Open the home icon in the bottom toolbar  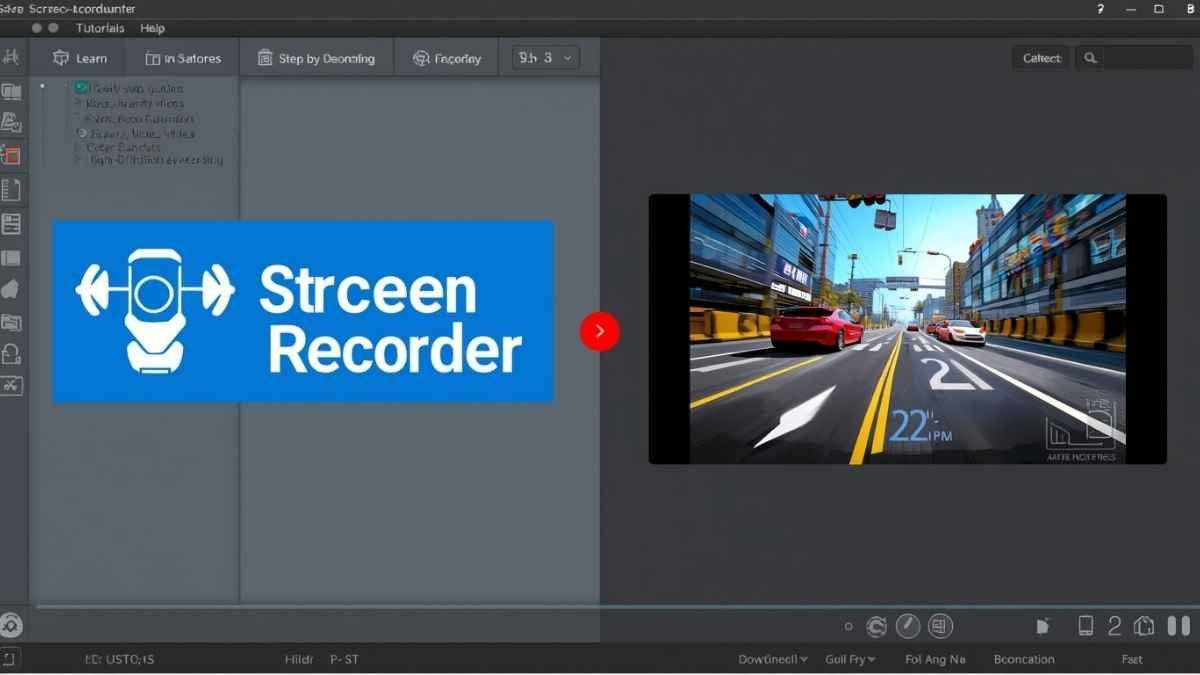(1145, 626)
